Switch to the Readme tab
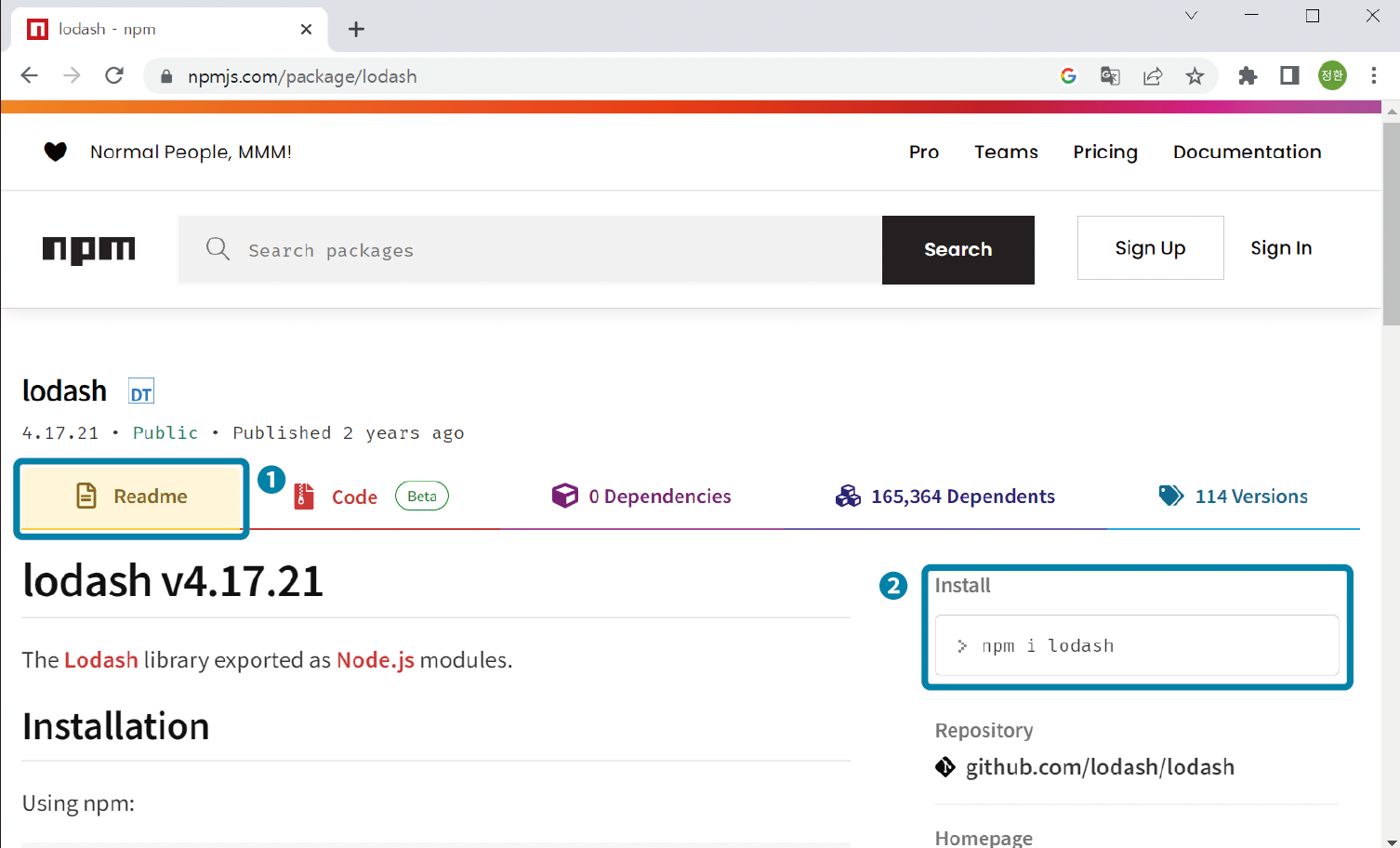The width and height of the screenshot is (1400, 848). (x=131, y=497)
